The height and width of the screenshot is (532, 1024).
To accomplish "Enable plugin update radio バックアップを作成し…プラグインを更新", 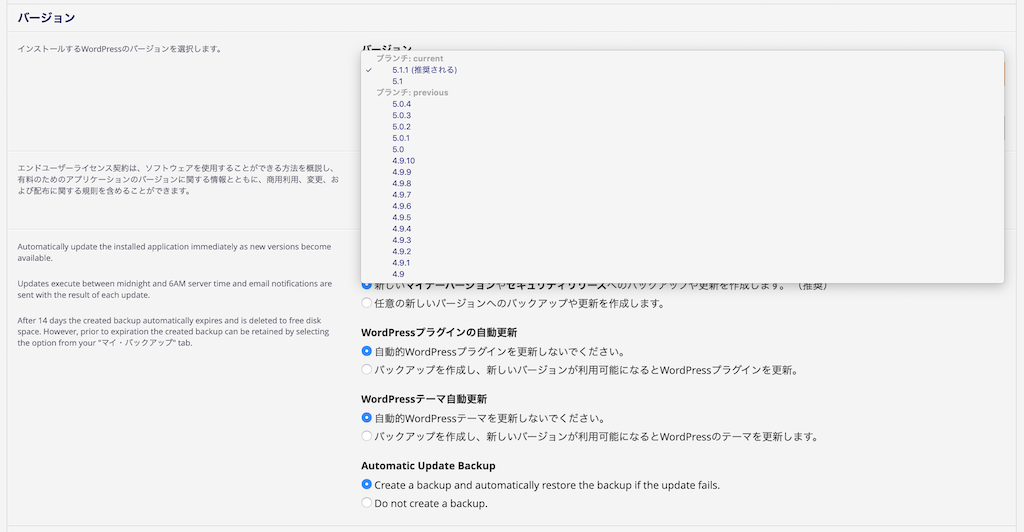I will point(366,369).
